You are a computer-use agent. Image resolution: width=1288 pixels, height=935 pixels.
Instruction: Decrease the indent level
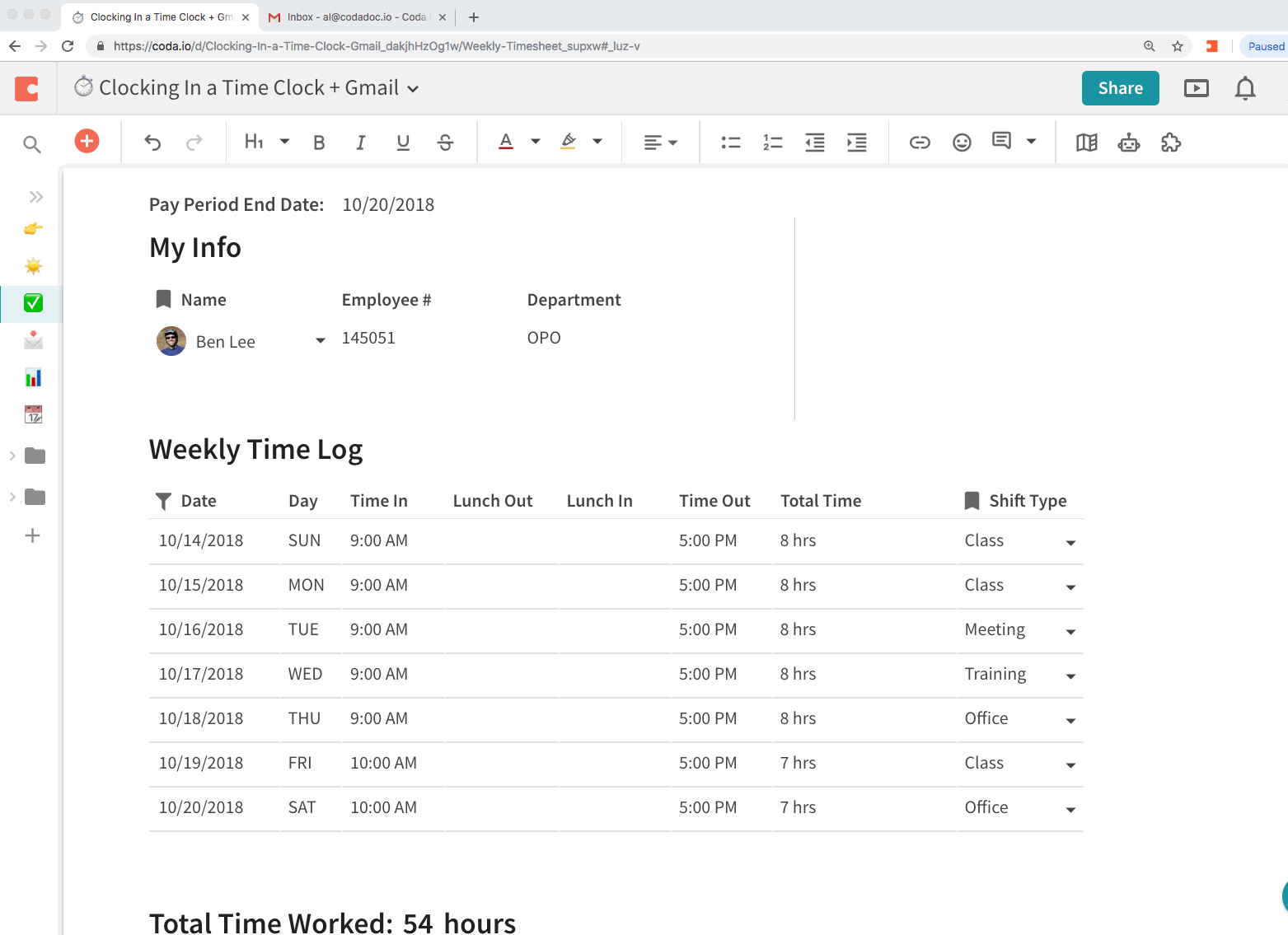click(815, 143)
